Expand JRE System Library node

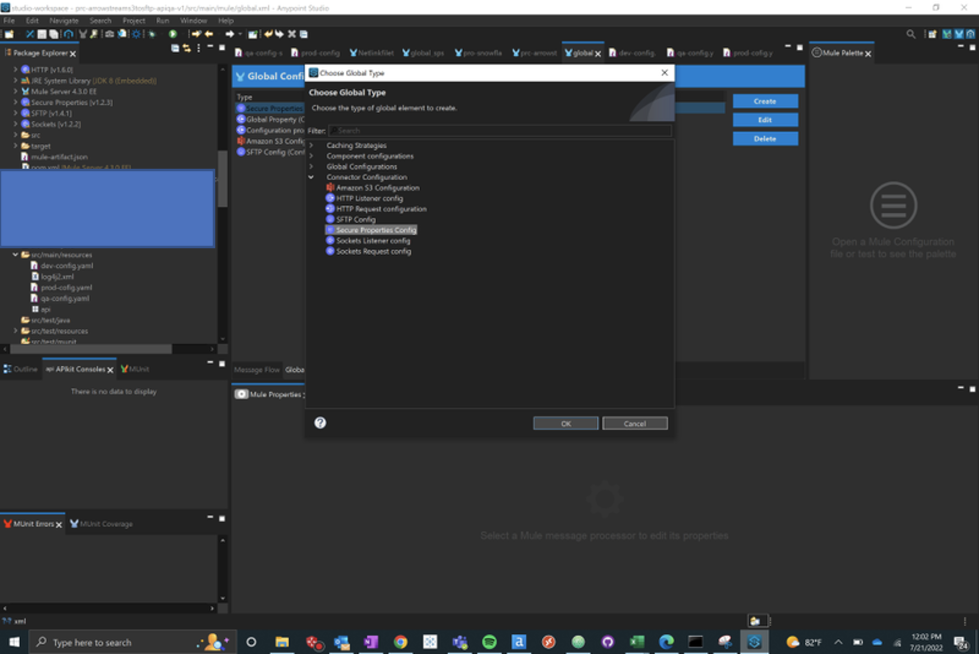tap(16, 81)
